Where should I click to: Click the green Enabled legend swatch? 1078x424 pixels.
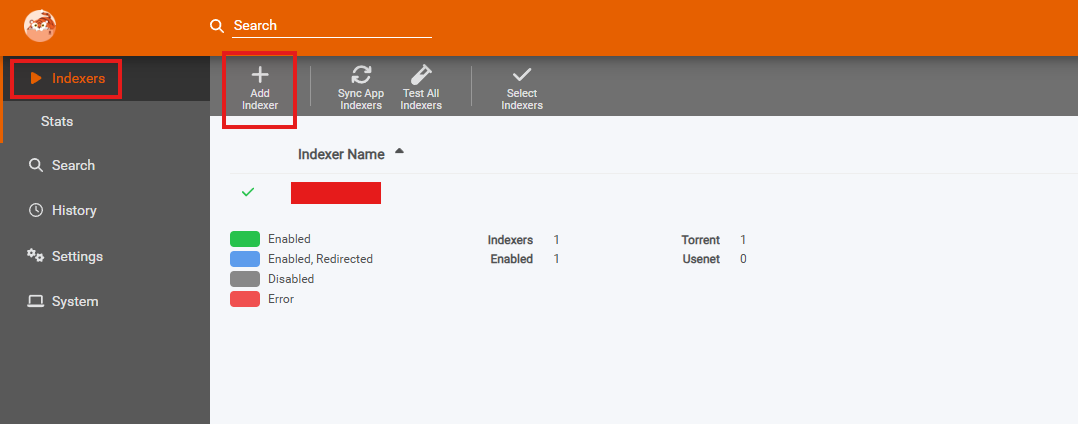click(245, 239)
